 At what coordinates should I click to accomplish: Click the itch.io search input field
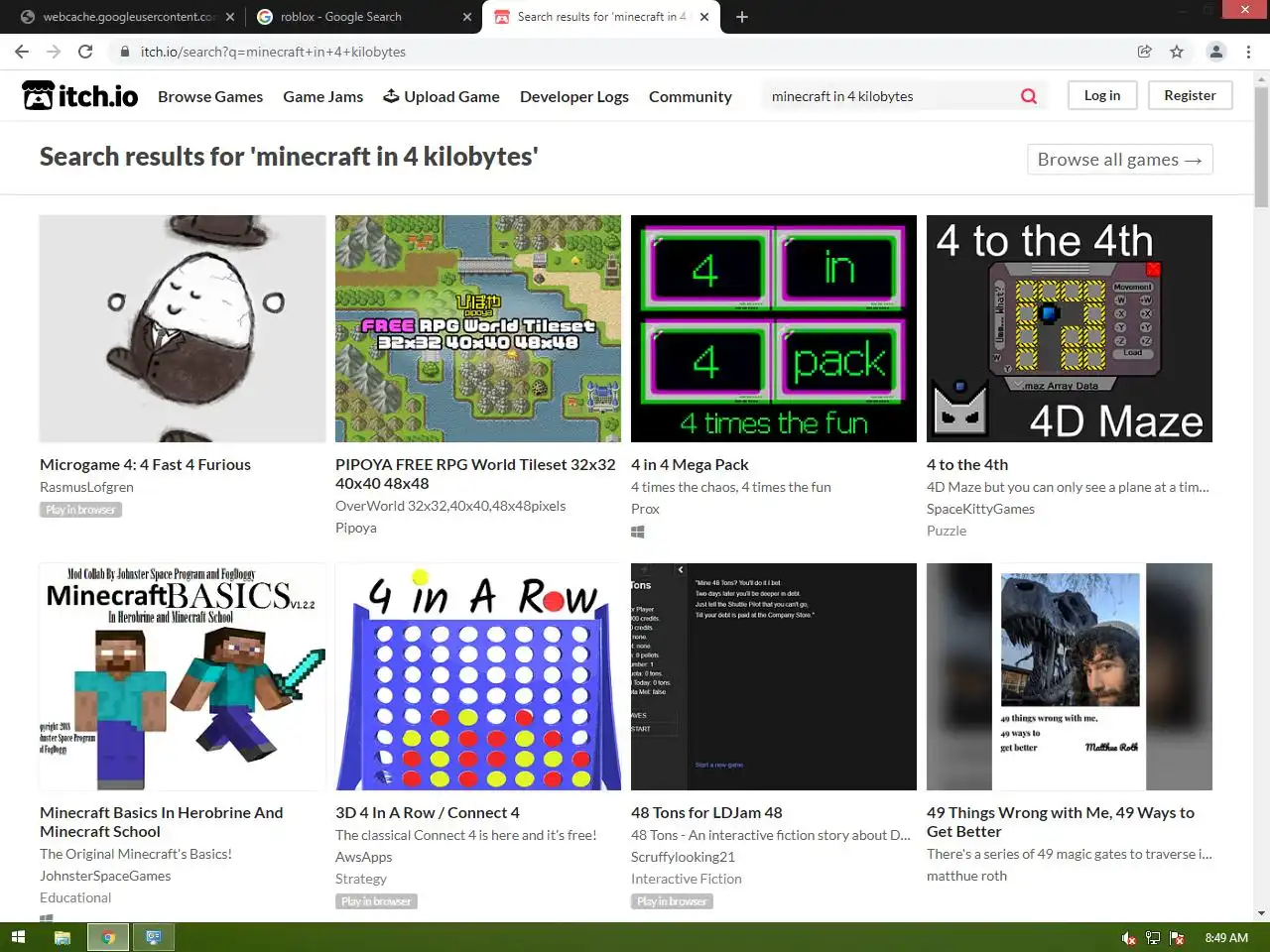pos(888,96)
